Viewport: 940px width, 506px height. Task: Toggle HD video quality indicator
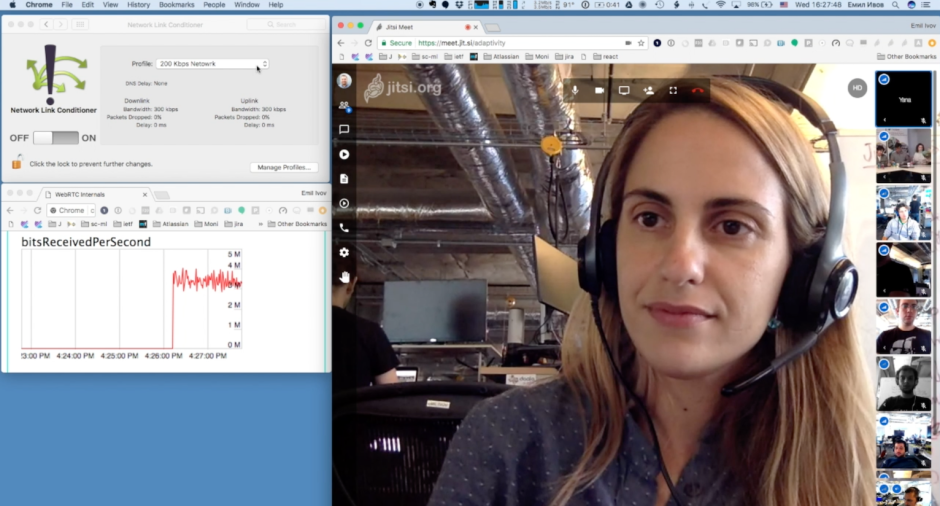pos(856,88)
